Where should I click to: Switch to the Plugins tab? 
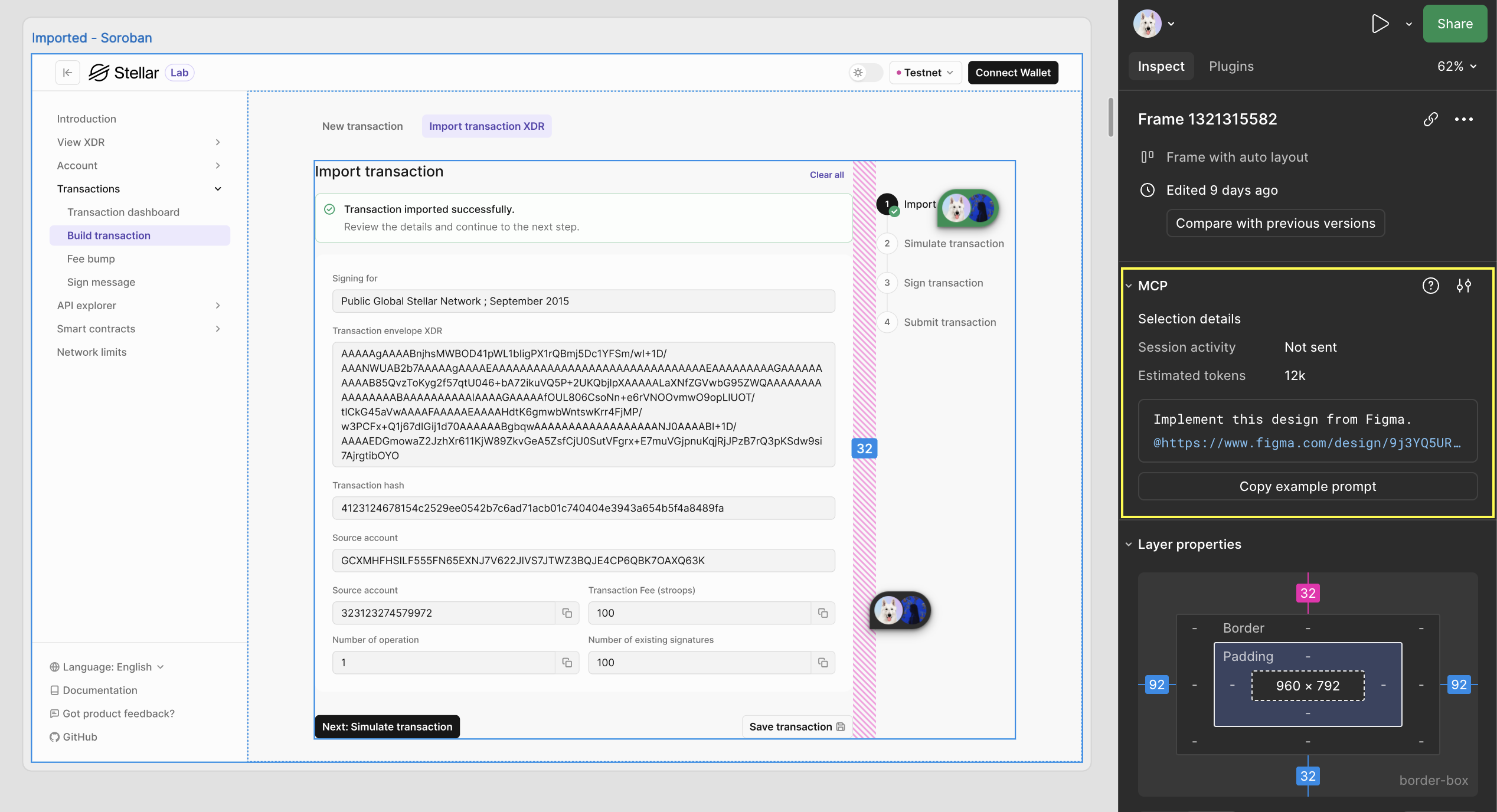(1231, 66)
